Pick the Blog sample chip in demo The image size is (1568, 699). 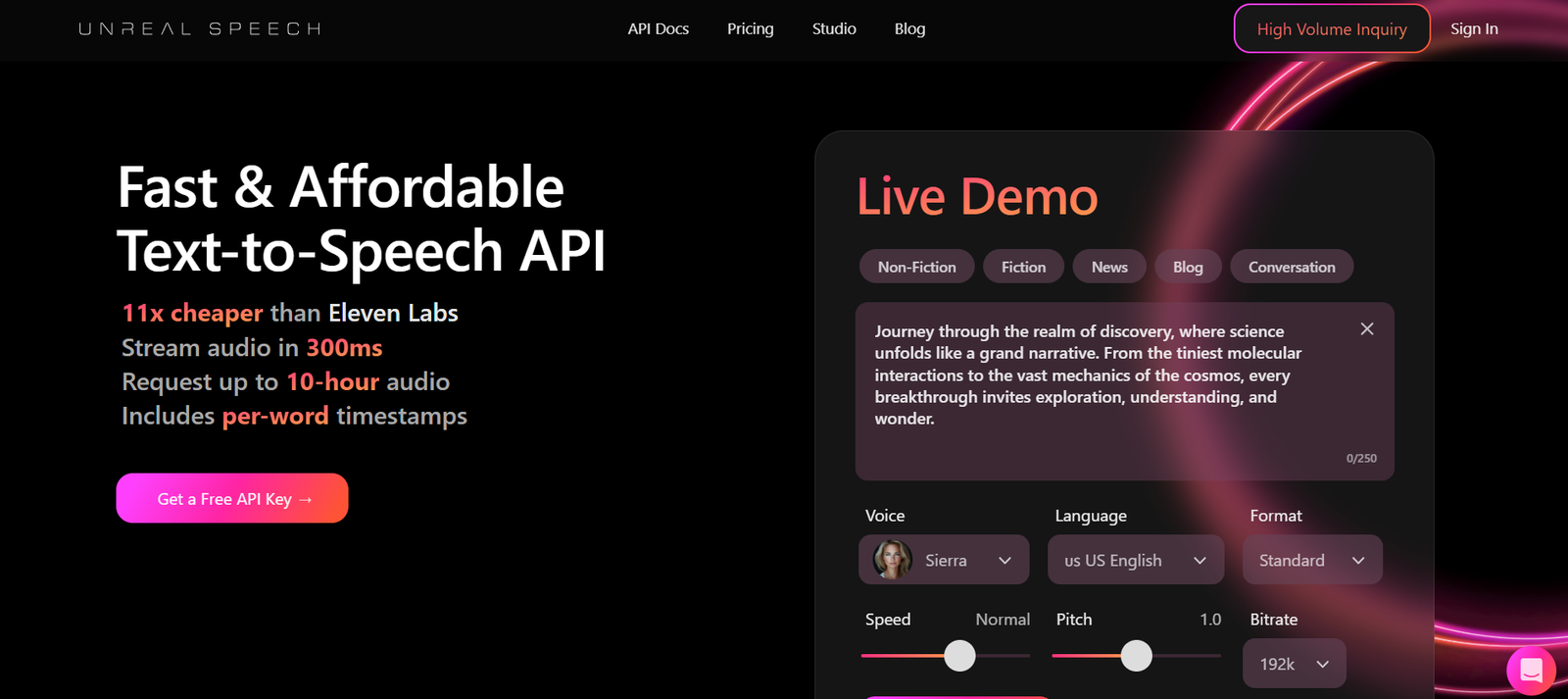[x=1188, y=267]
